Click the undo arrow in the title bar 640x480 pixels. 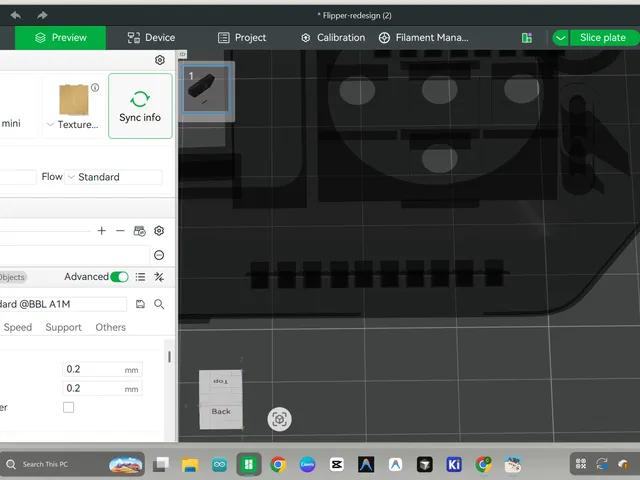click(16, 16)
